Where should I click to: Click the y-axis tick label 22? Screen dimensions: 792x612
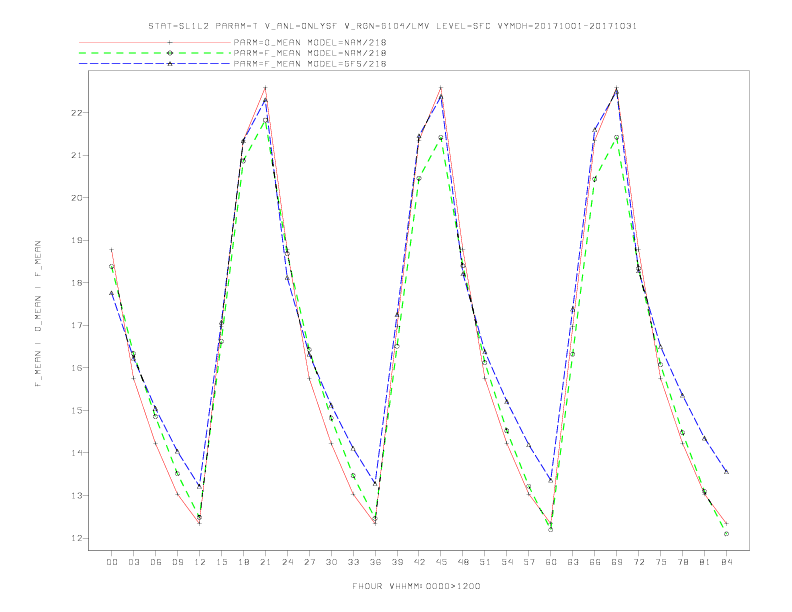click(x=77, y=113)
